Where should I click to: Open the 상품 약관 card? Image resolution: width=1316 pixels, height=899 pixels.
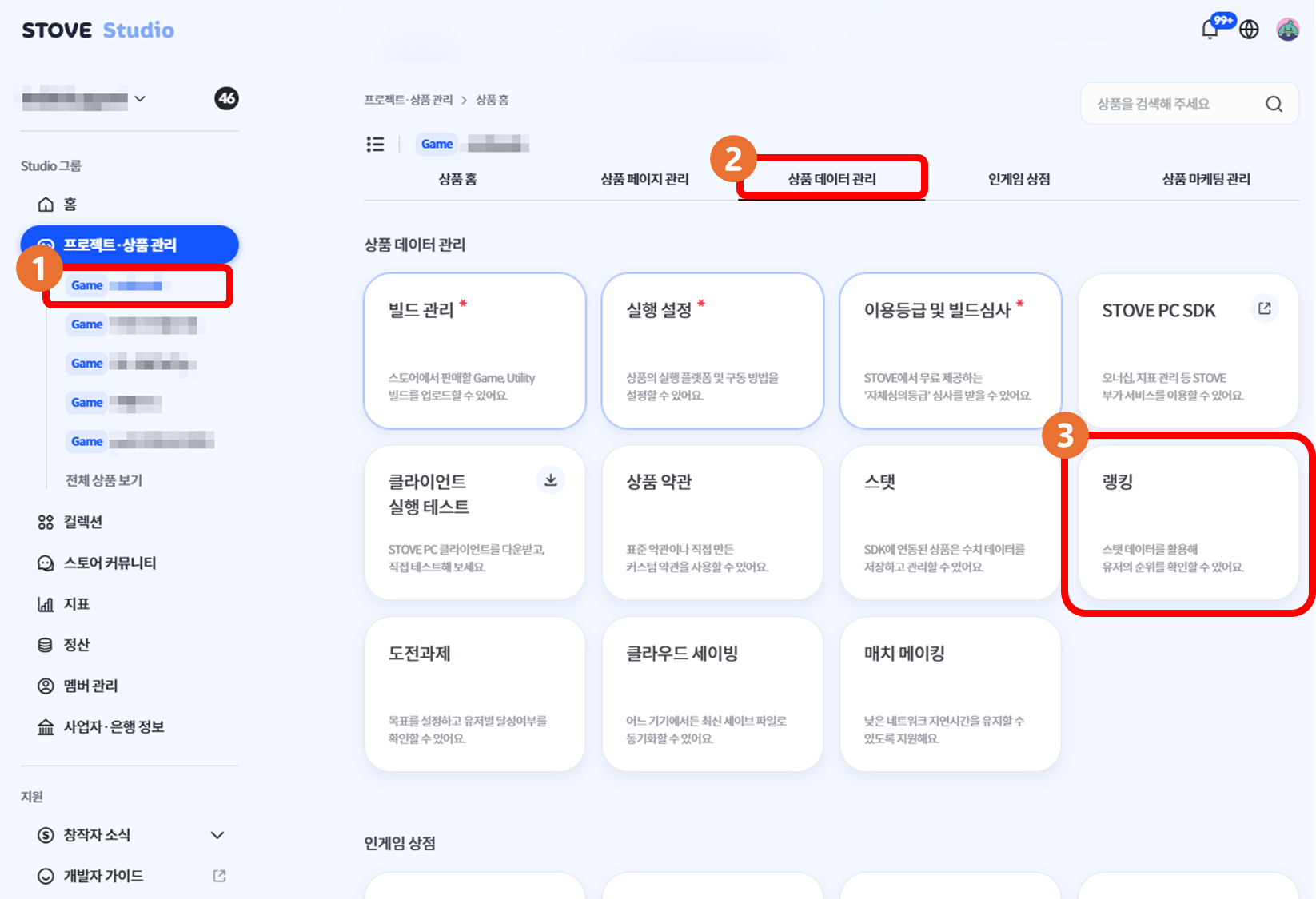(x=712, y=523)
